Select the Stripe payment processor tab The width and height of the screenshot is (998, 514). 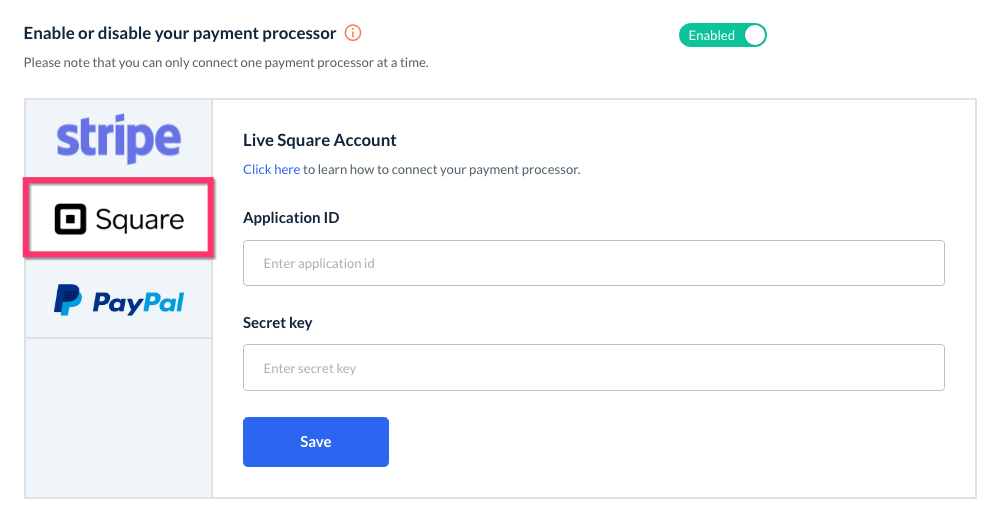118,139
